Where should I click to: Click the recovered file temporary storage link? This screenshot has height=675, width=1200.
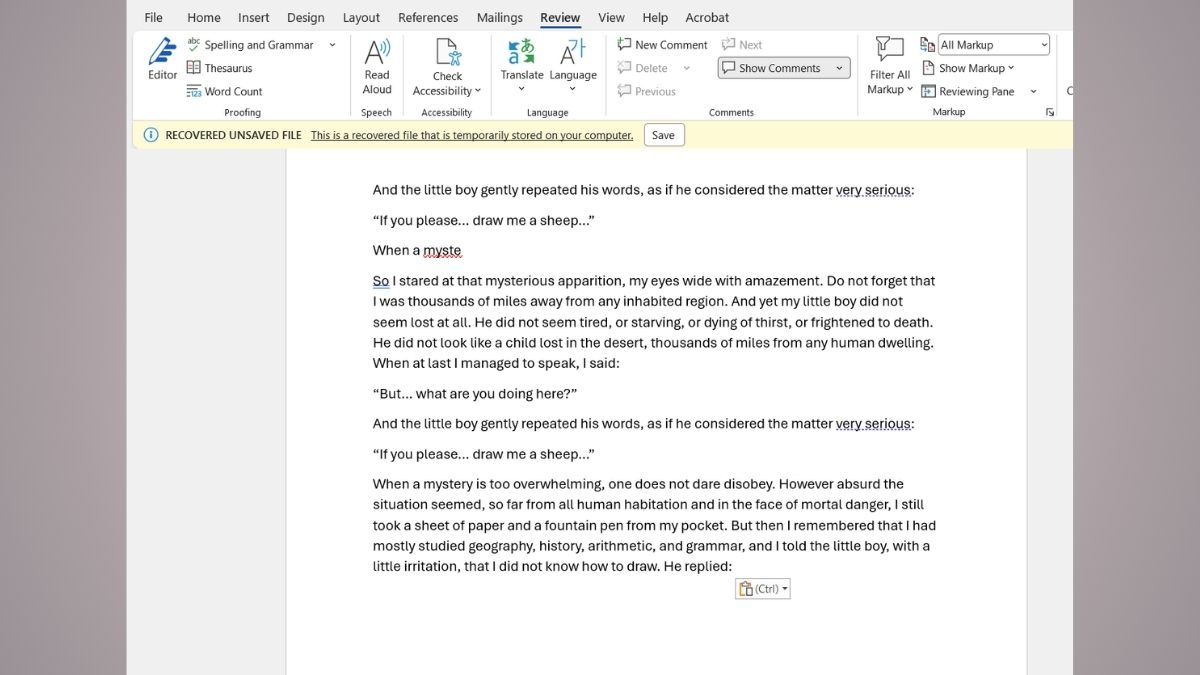(472, 135)
